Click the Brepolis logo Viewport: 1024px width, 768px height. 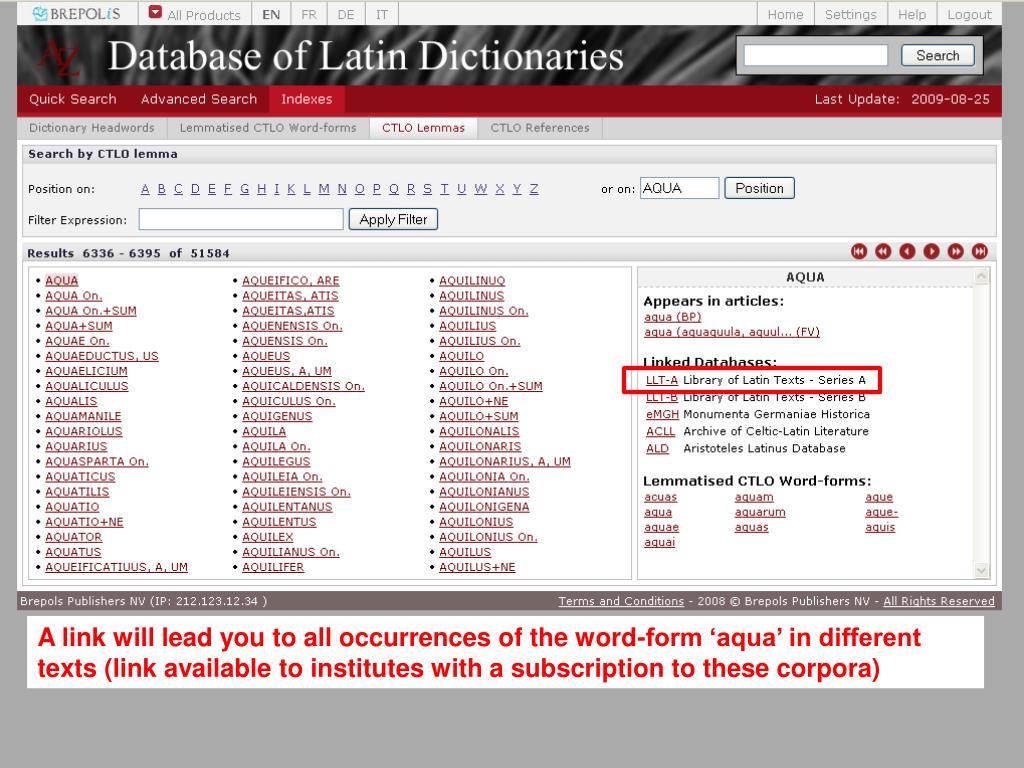(x=77, y=14)
